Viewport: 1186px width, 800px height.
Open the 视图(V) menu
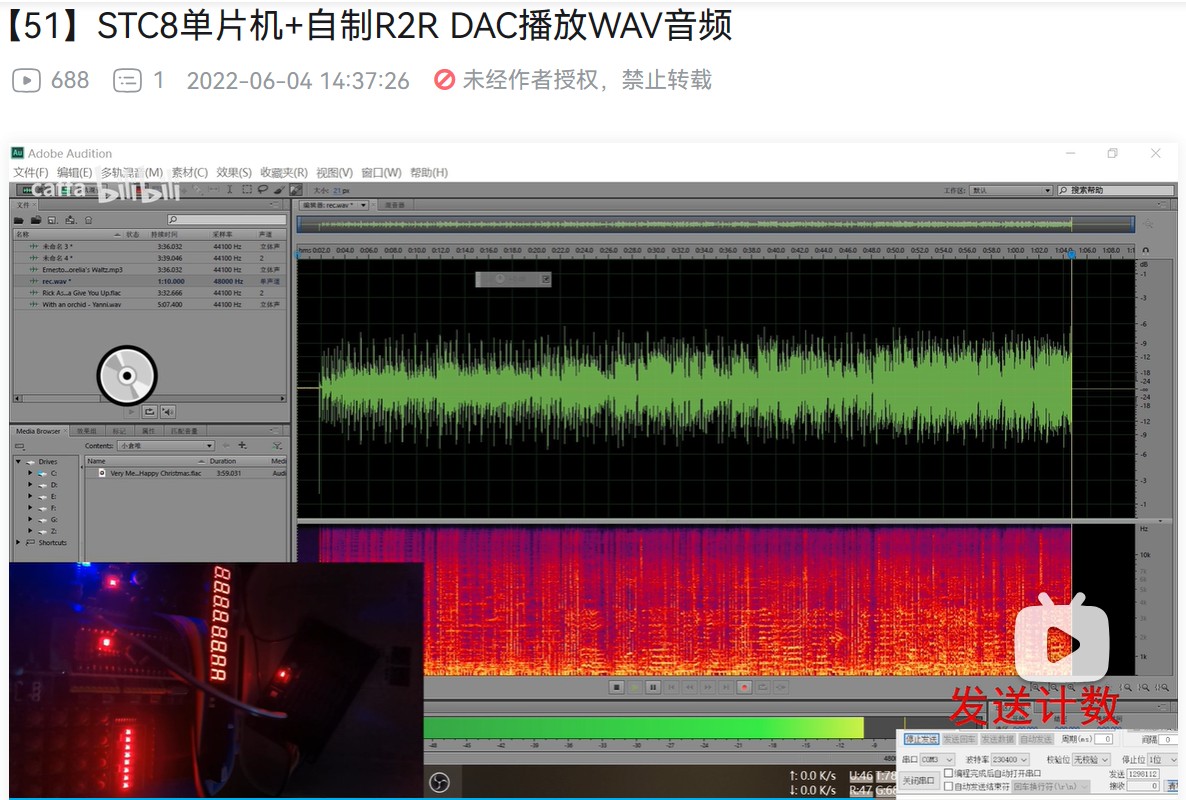click(x=334, y=172)
